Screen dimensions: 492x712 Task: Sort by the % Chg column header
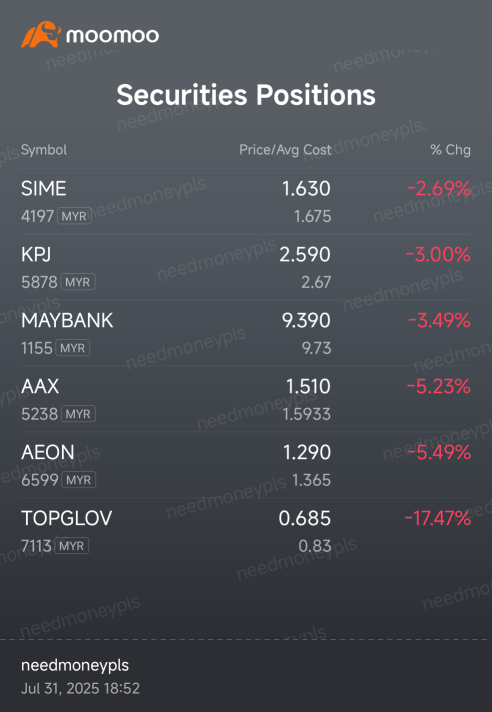point(450,150)
